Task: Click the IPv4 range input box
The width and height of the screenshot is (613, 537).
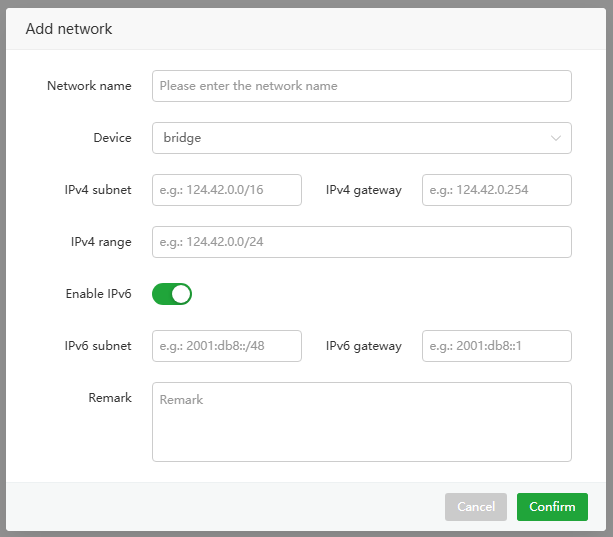Action: click(x=361, y=242)
